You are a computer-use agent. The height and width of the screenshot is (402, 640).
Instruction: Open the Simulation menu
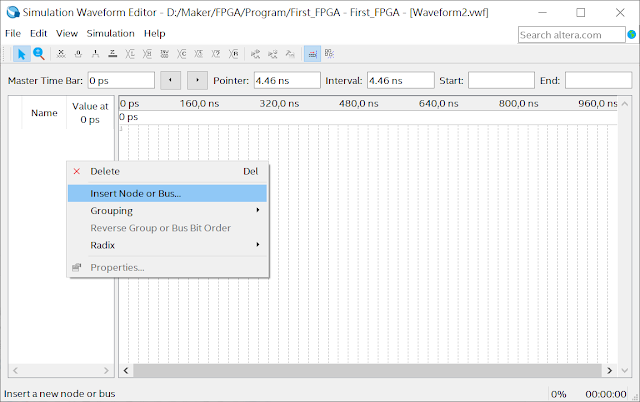[x=111, y=33]
